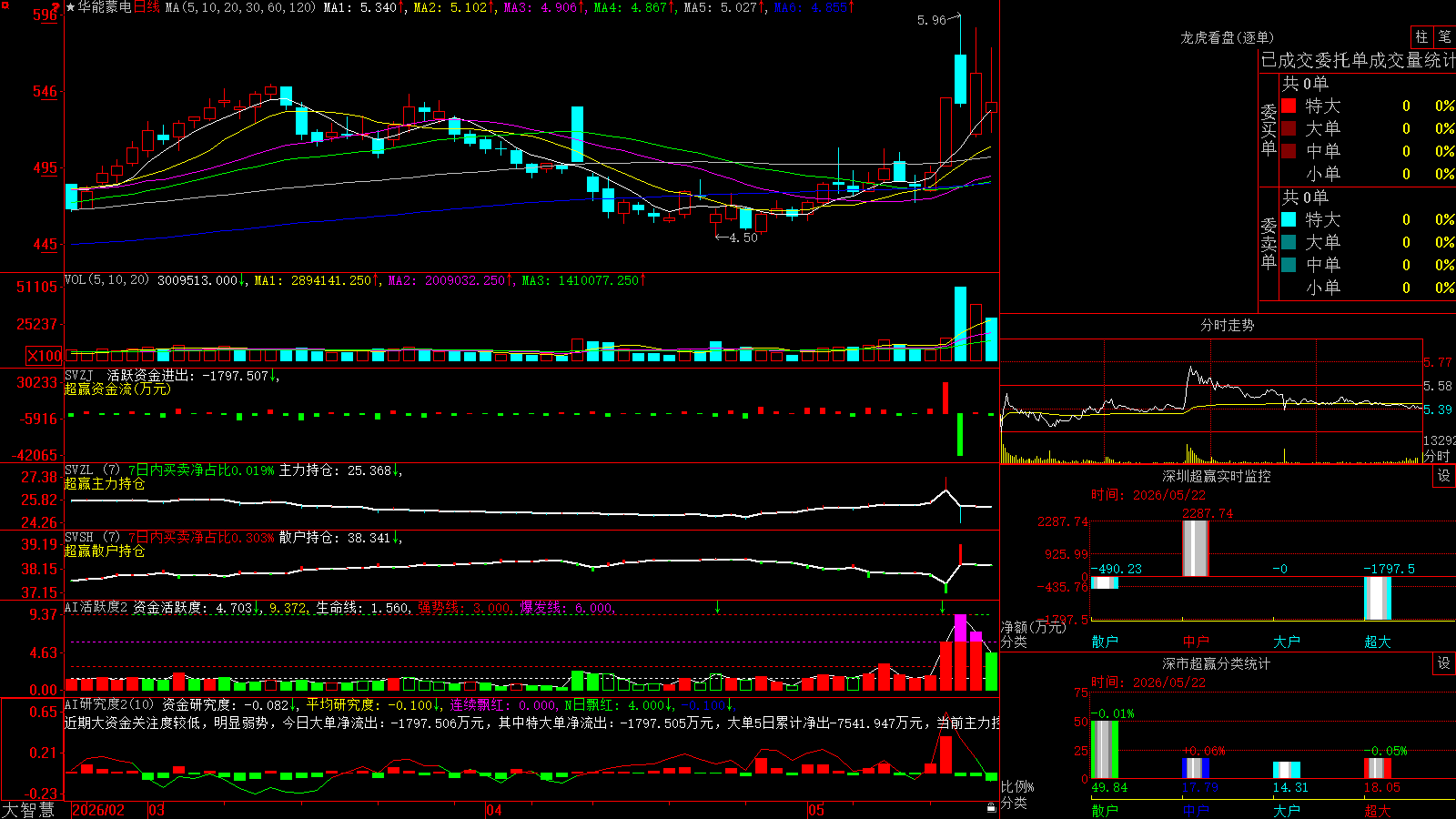Click the 18.05 超大 ratio bar

coord(1378,768)
